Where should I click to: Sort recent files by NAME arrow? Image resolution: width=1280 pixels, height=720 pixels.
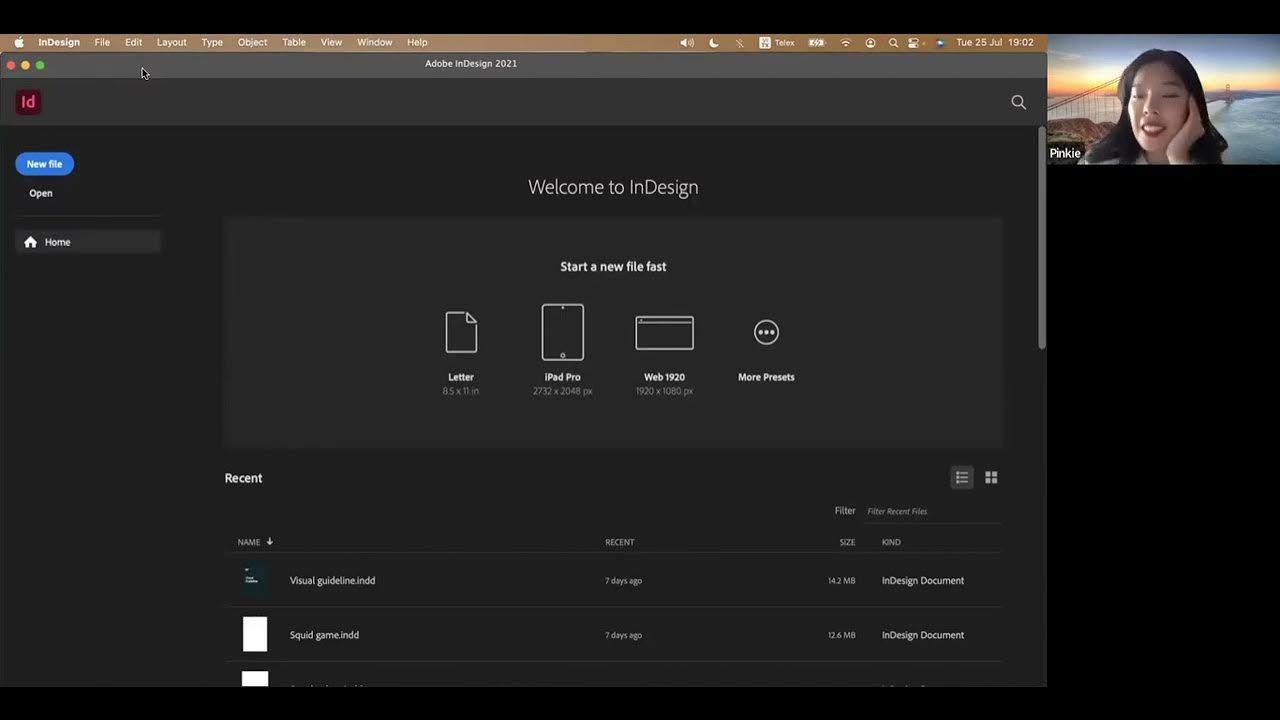[270, 541]
